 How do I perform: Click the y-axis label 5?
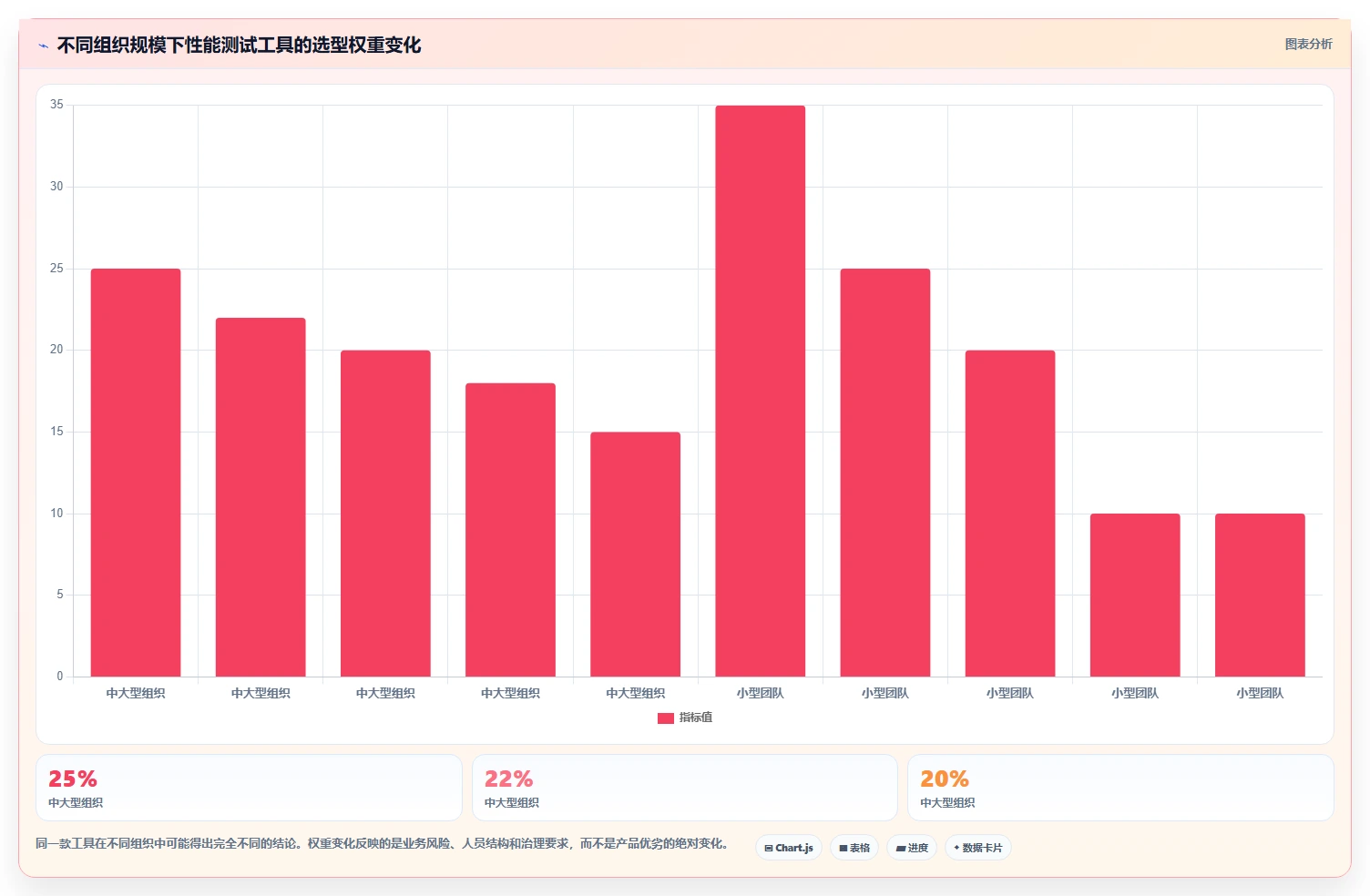(x=60, y=595)
